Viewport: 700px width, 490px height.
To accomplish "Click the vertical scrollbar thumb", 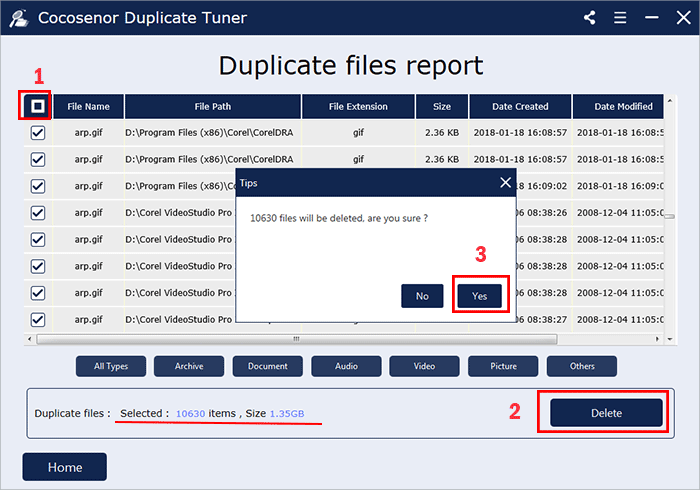I will pyautogui.click(x=670, y=216).
